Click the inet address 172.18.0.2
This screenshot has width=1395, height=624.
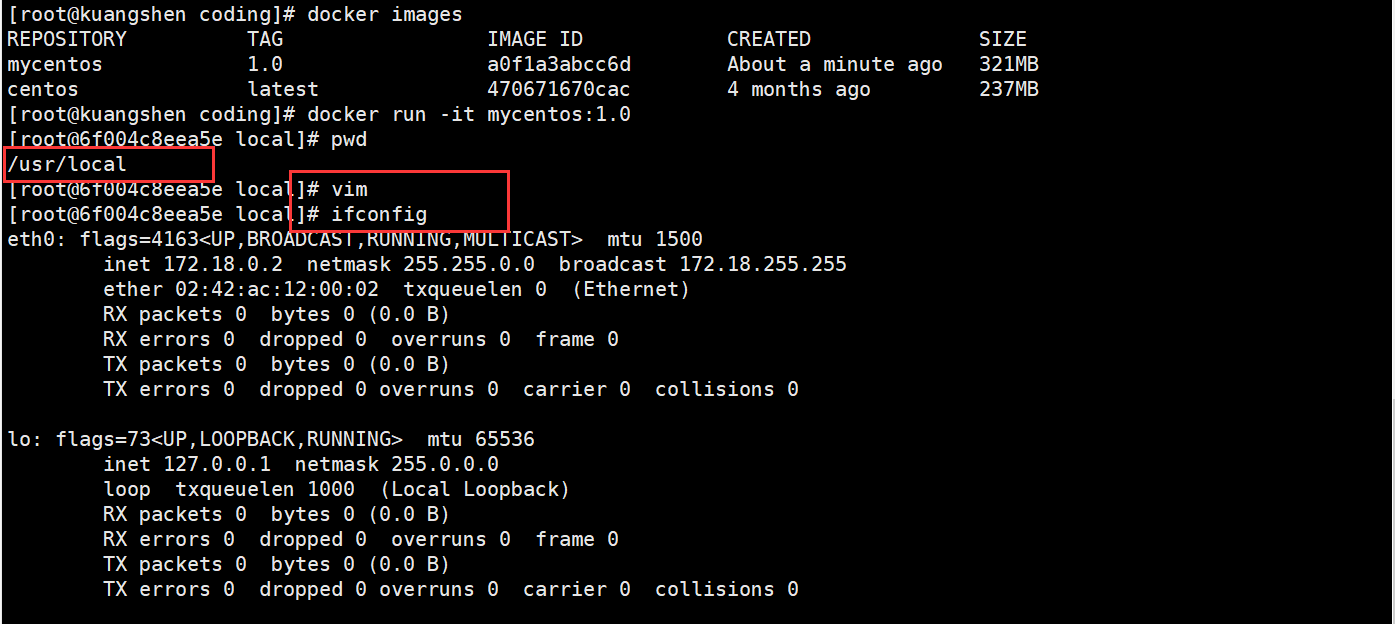[229, 264]
